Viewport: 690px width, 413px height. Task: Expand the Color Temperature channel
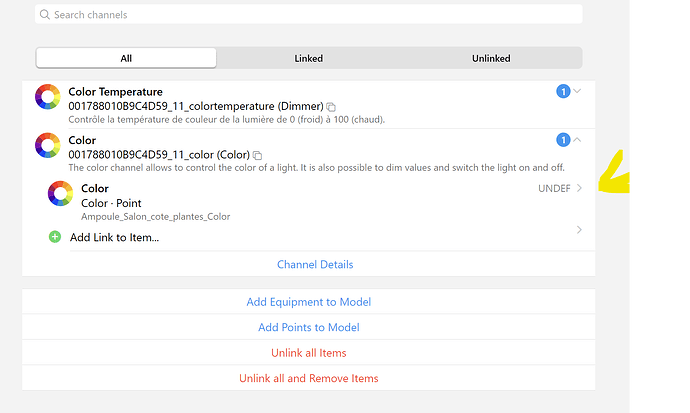(577, 91)
